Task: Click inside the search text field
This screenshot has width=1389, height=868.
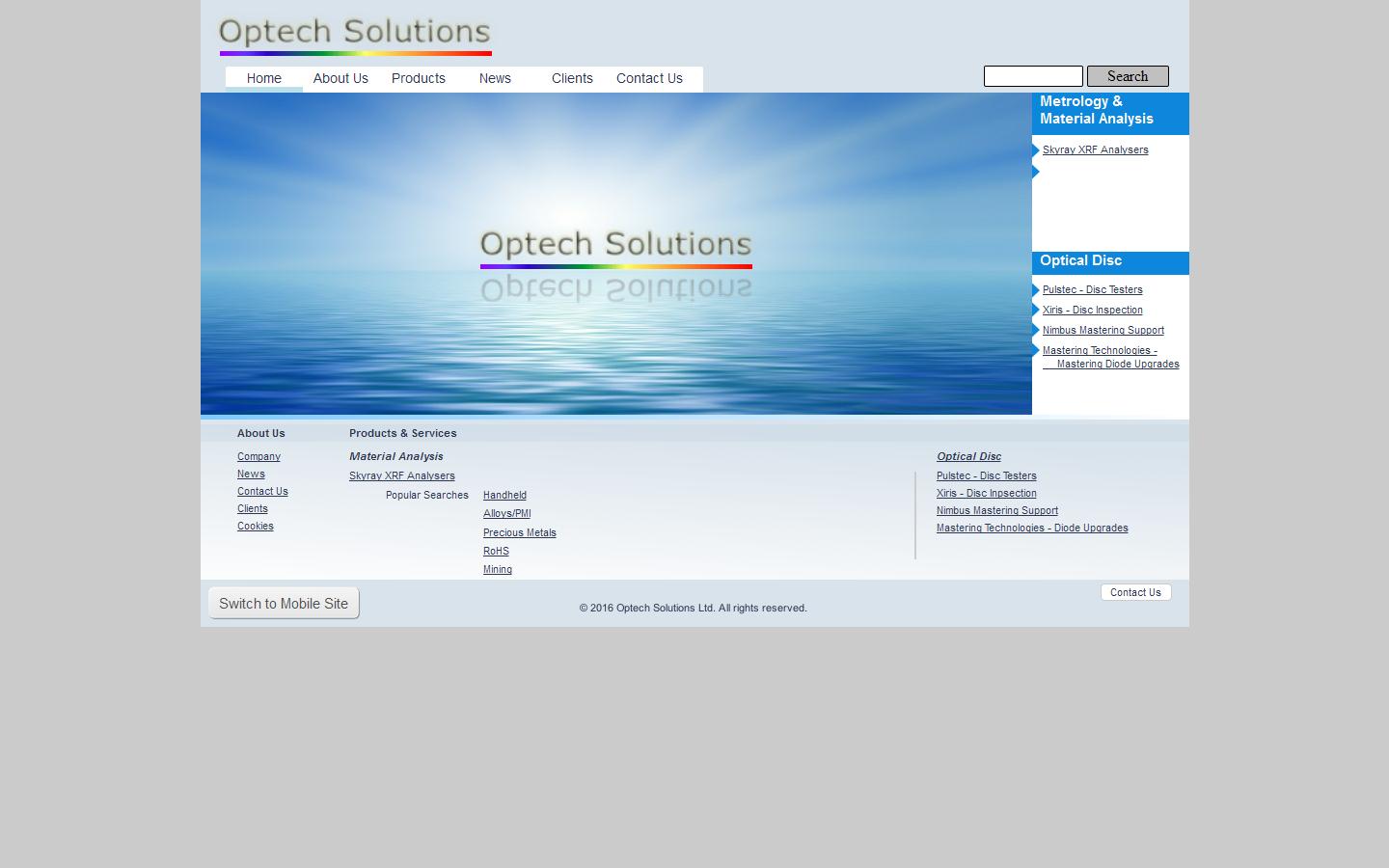Action: 1032,76
